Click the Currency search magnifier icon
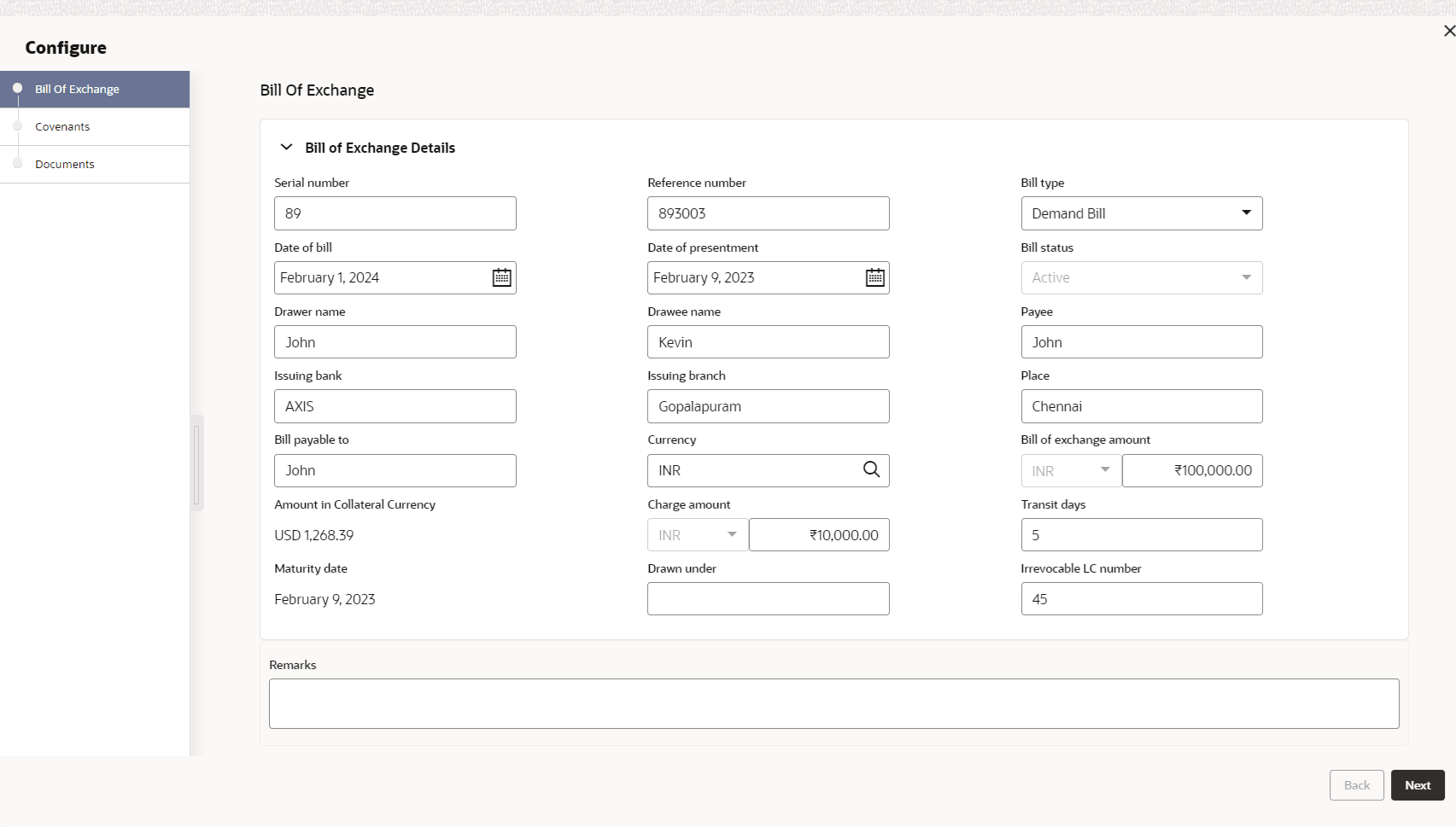Screen dimensions: 1456x827 pyautogui.click(x=871, y=469)
